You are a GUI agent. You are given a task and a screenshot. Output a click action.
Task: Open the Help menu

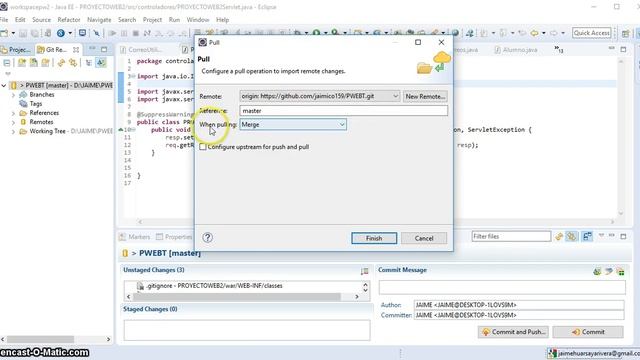pyautogui.click(x=222, y=20)
